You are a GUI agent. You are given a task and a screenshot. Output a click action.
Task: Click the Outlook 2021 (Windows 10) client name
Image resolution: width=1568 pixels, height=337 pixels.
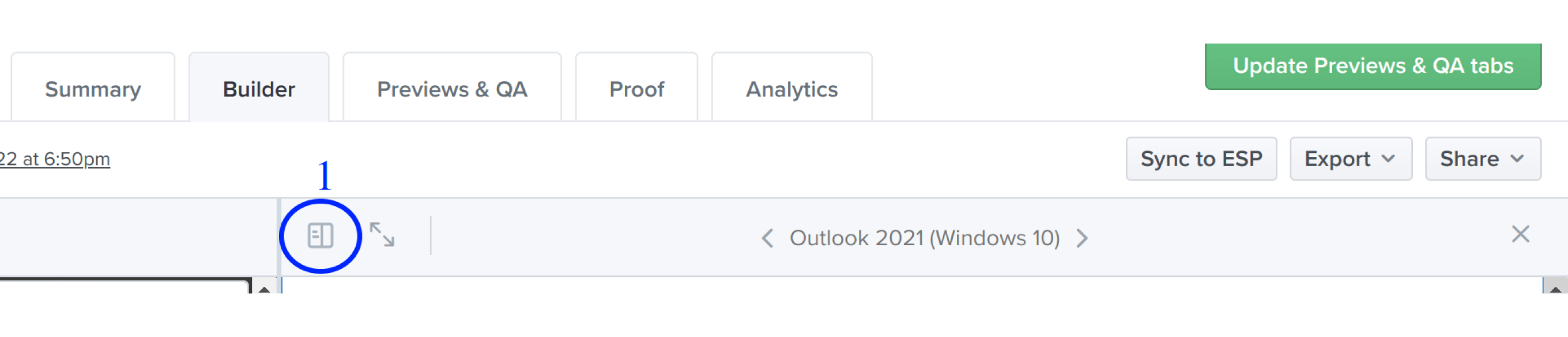click(x=924, y=238)
